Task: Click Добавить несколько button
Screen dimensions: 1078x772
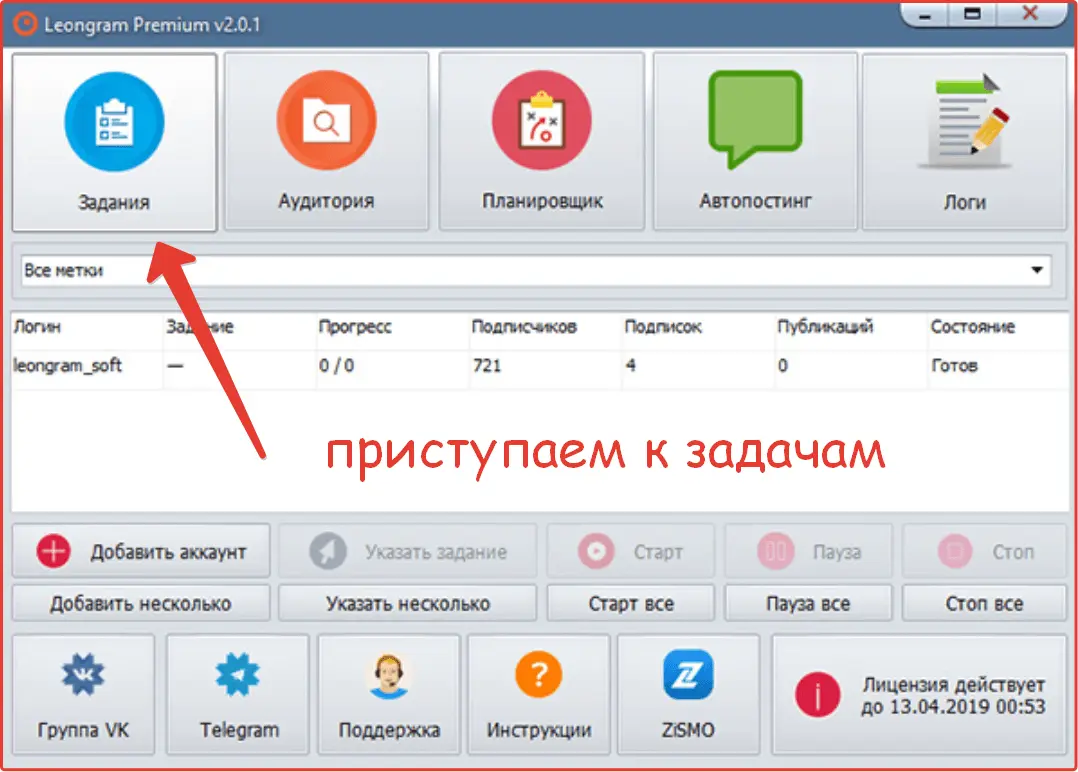Action: pos(141,604)
